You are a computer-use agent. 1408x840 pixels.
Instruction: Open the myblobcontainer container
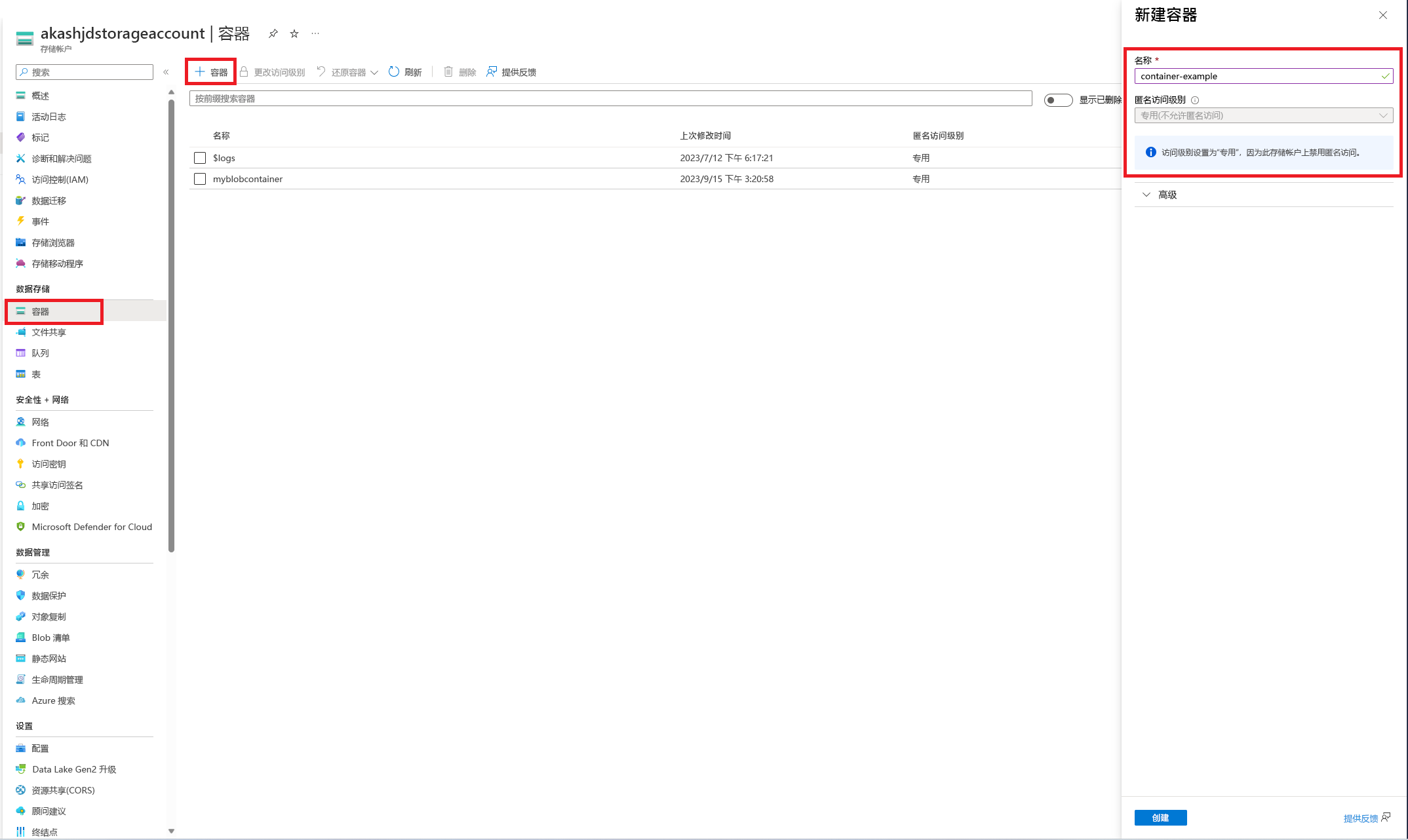[248, 179]
